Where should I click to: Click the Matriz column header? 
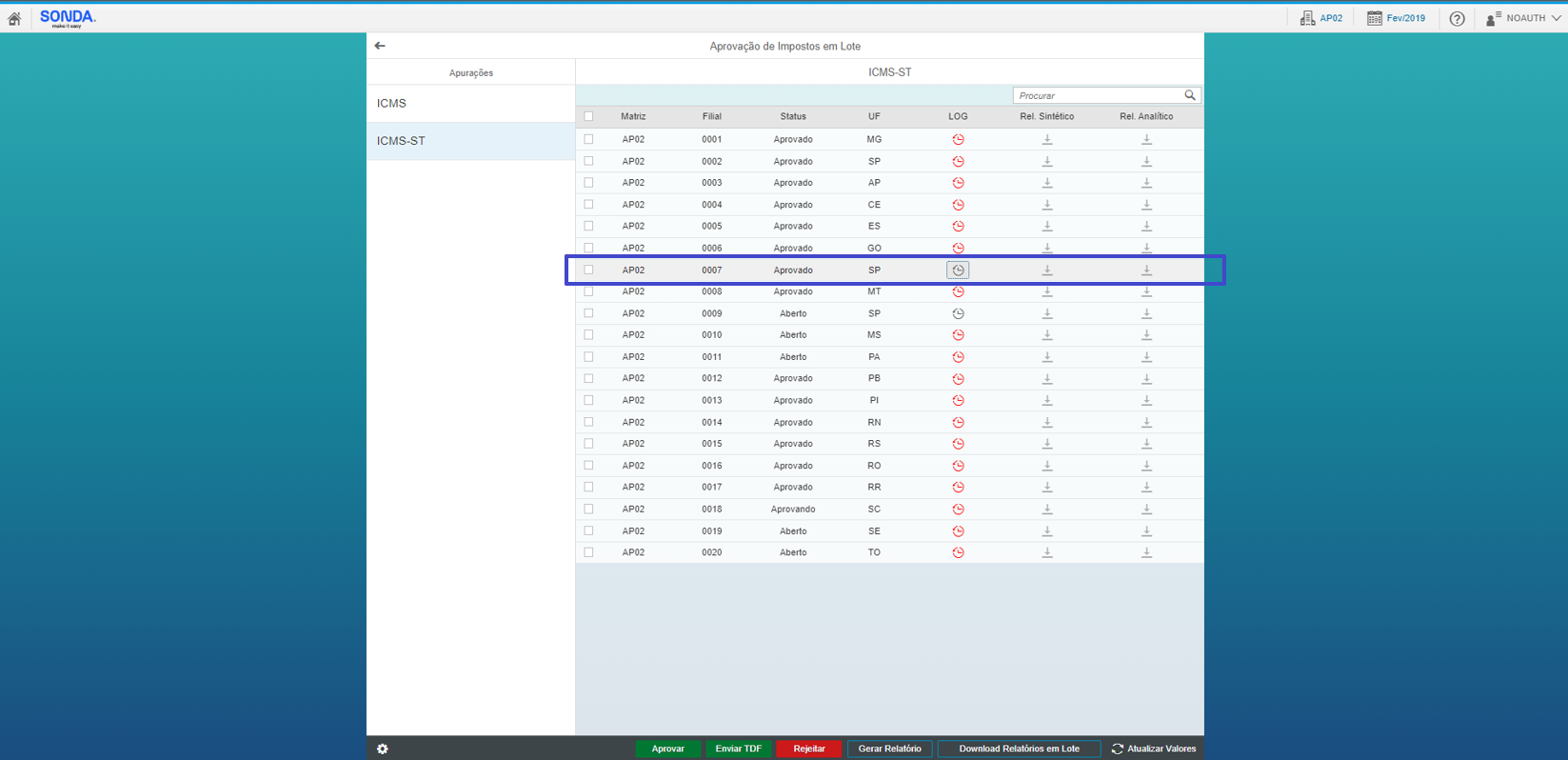pyautogui.click(x=633, y=116)
